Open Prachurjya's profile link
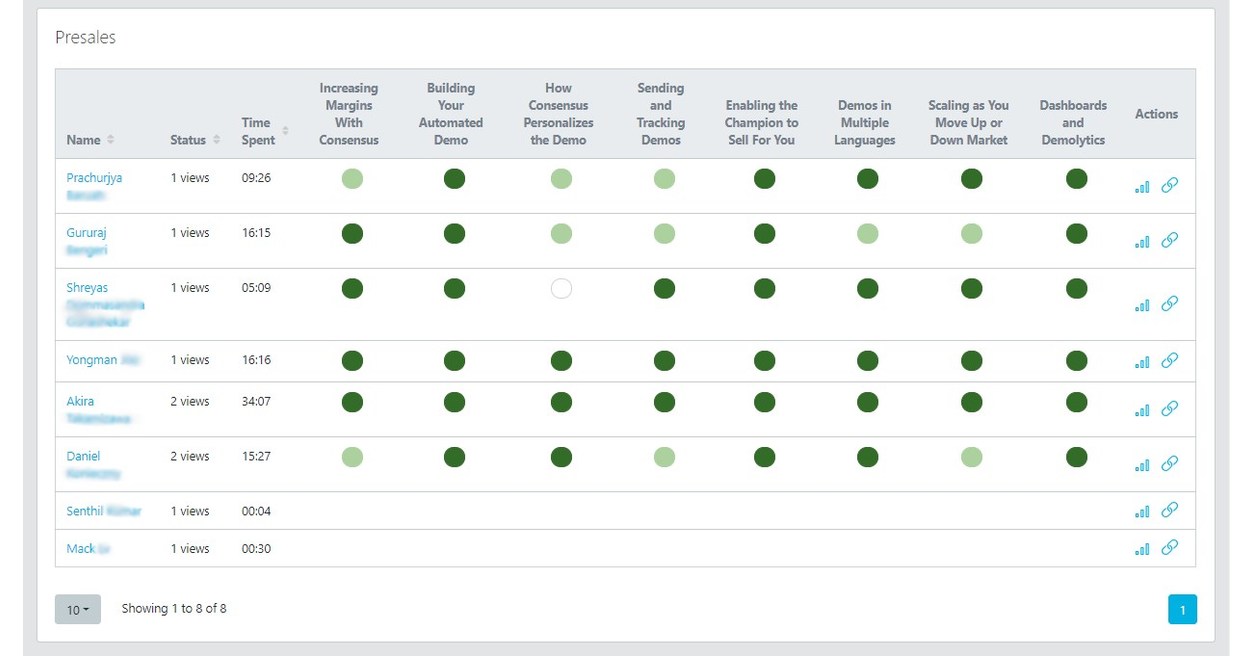This screenshot has height=656, width=1253. [x=92, y=177]
